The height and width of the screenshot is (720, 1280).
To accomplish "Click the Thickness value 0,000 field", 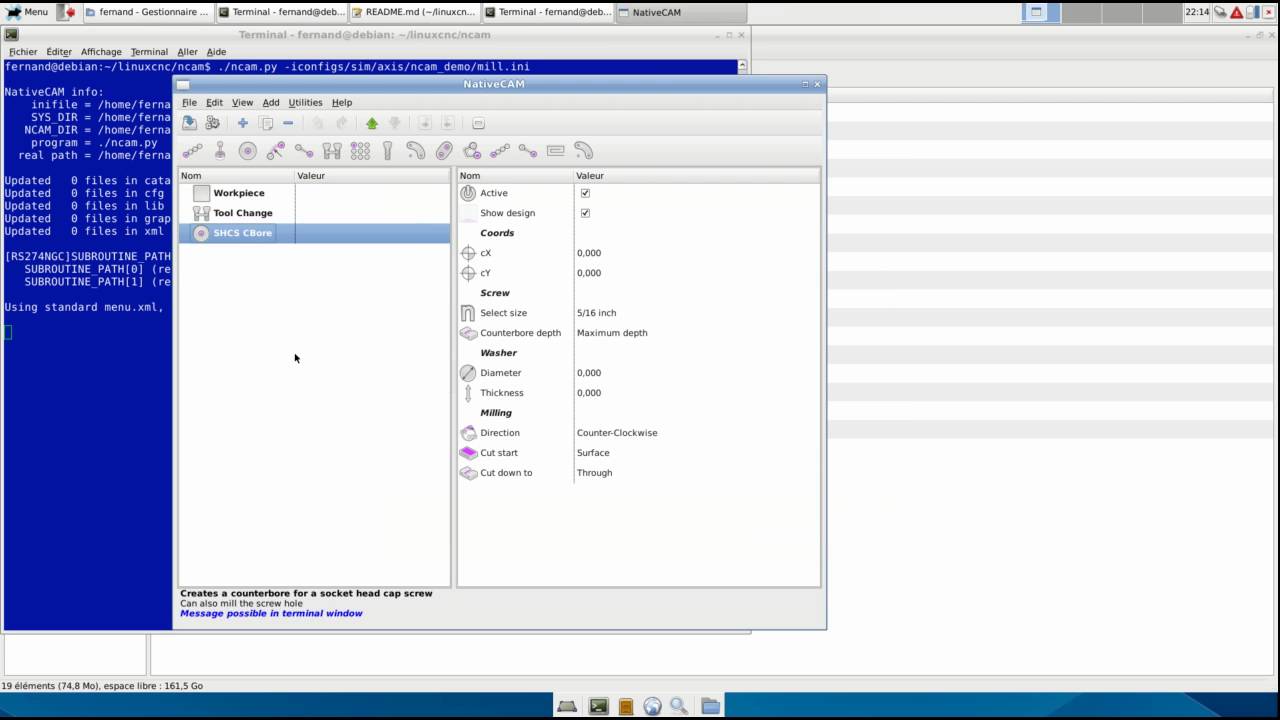I will 697,393.
